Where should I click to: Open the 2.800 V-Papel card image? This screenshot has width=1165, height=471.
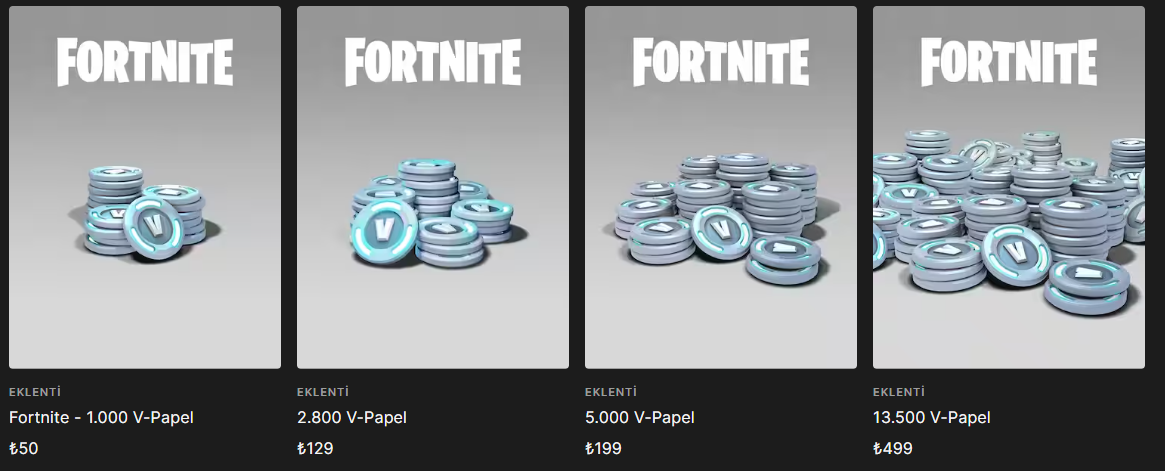(x=432, y=187)
